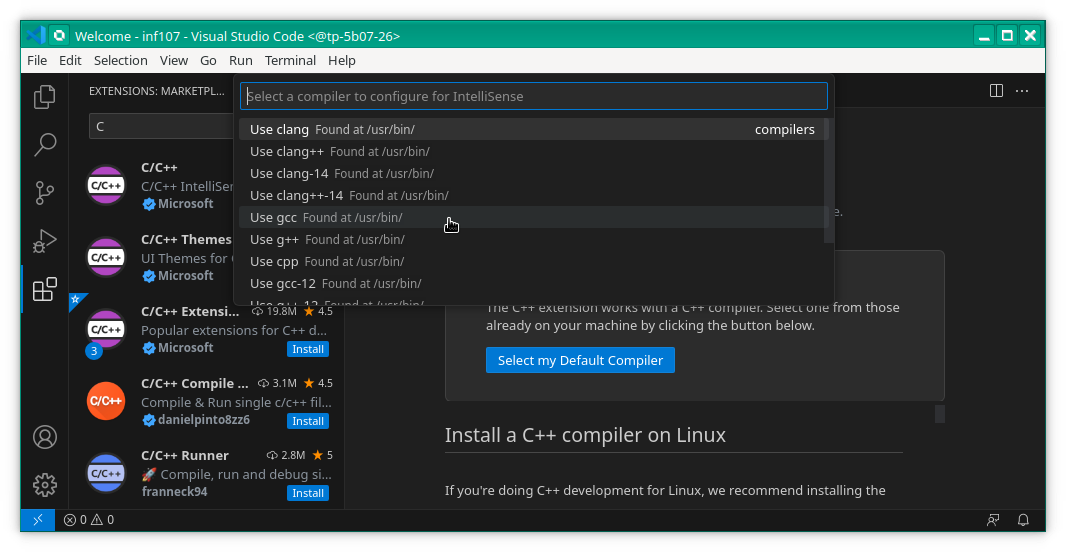The height and width of the screenshot is (552, 1066).
Task: Install the C/C++ Extension Pack
Action: tap(308, 349)
